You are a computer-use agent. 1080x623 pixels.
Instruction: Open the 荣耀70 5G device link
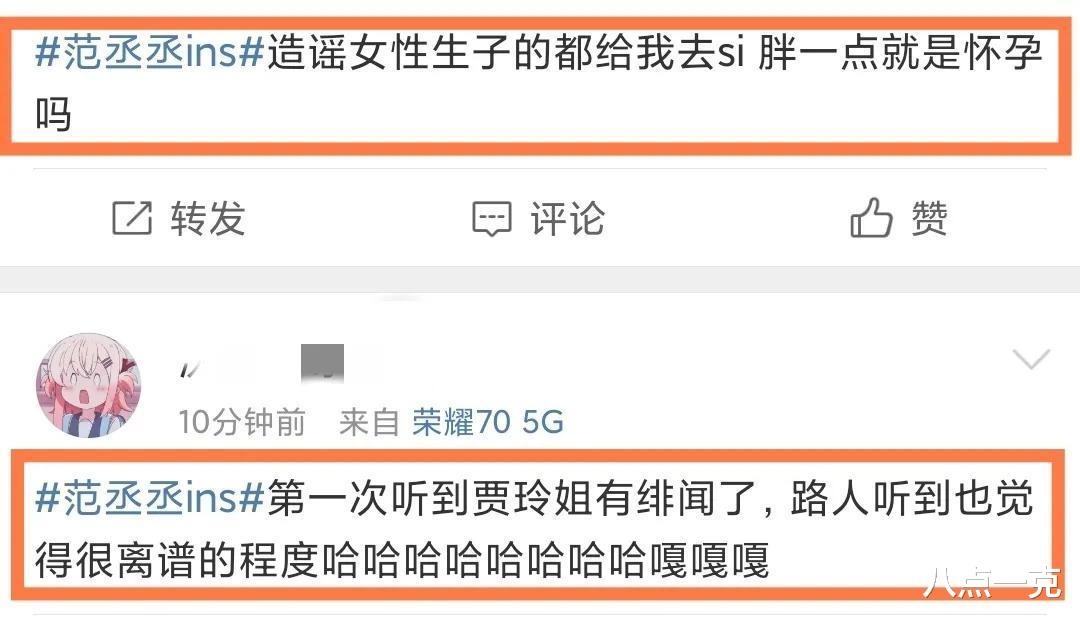pyautogui.click(x=488, y=422)
